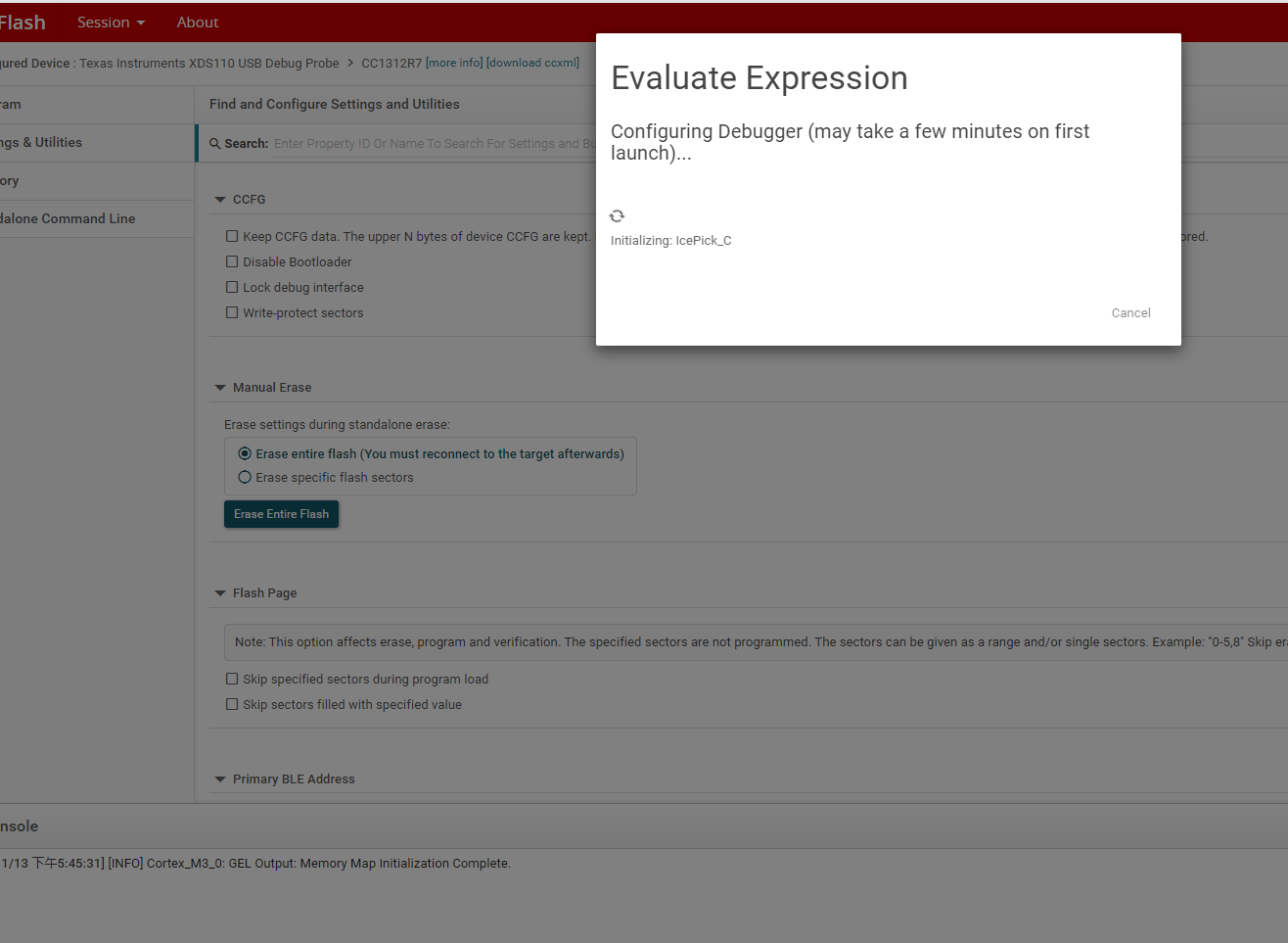Screen dimensions: 1288x943
Task: Click the search magnifier icon
Action: (215, 144)
